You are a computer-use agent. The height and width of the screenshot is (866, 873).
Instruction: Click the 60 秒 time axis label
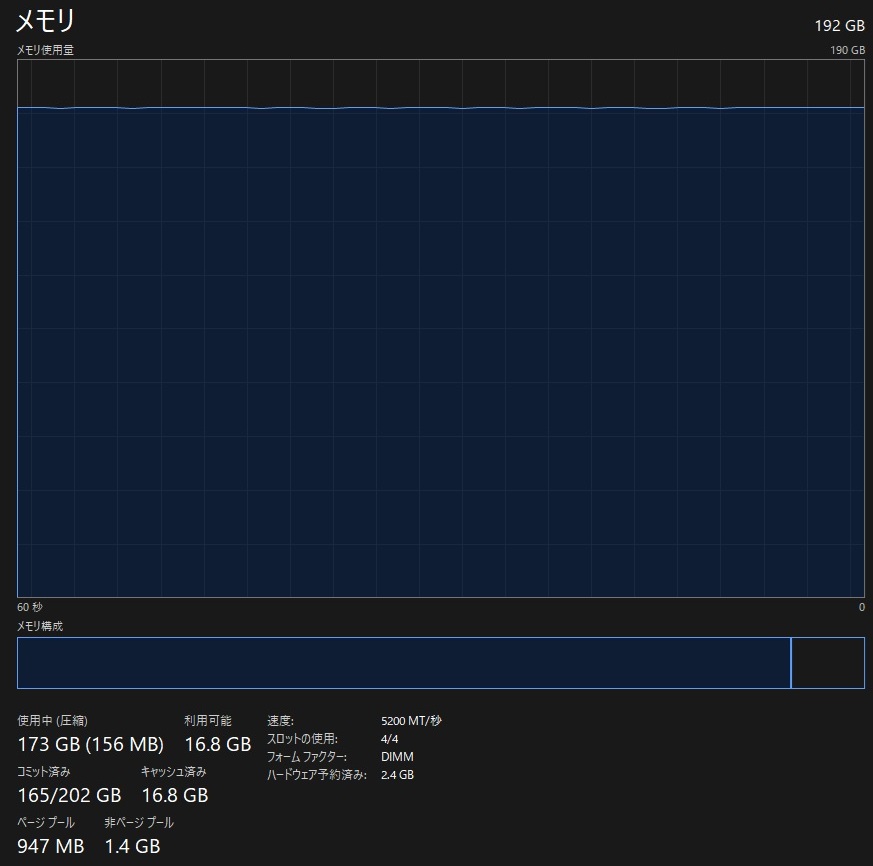tap(30, 607)
